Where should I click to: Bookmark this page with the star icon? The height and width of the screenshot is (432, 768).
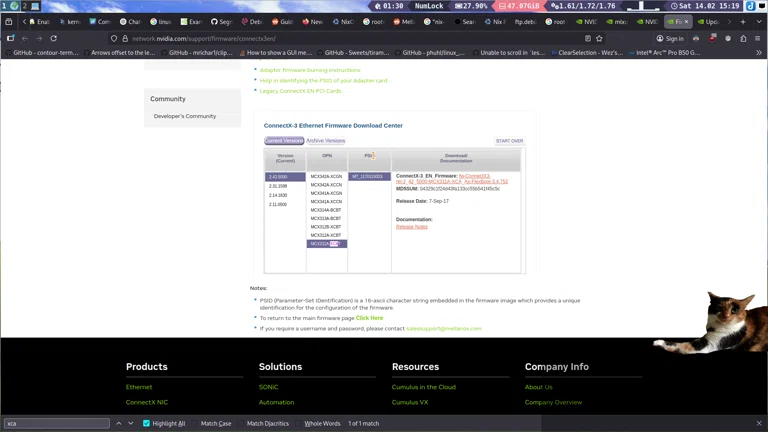[x=599, y=38]
